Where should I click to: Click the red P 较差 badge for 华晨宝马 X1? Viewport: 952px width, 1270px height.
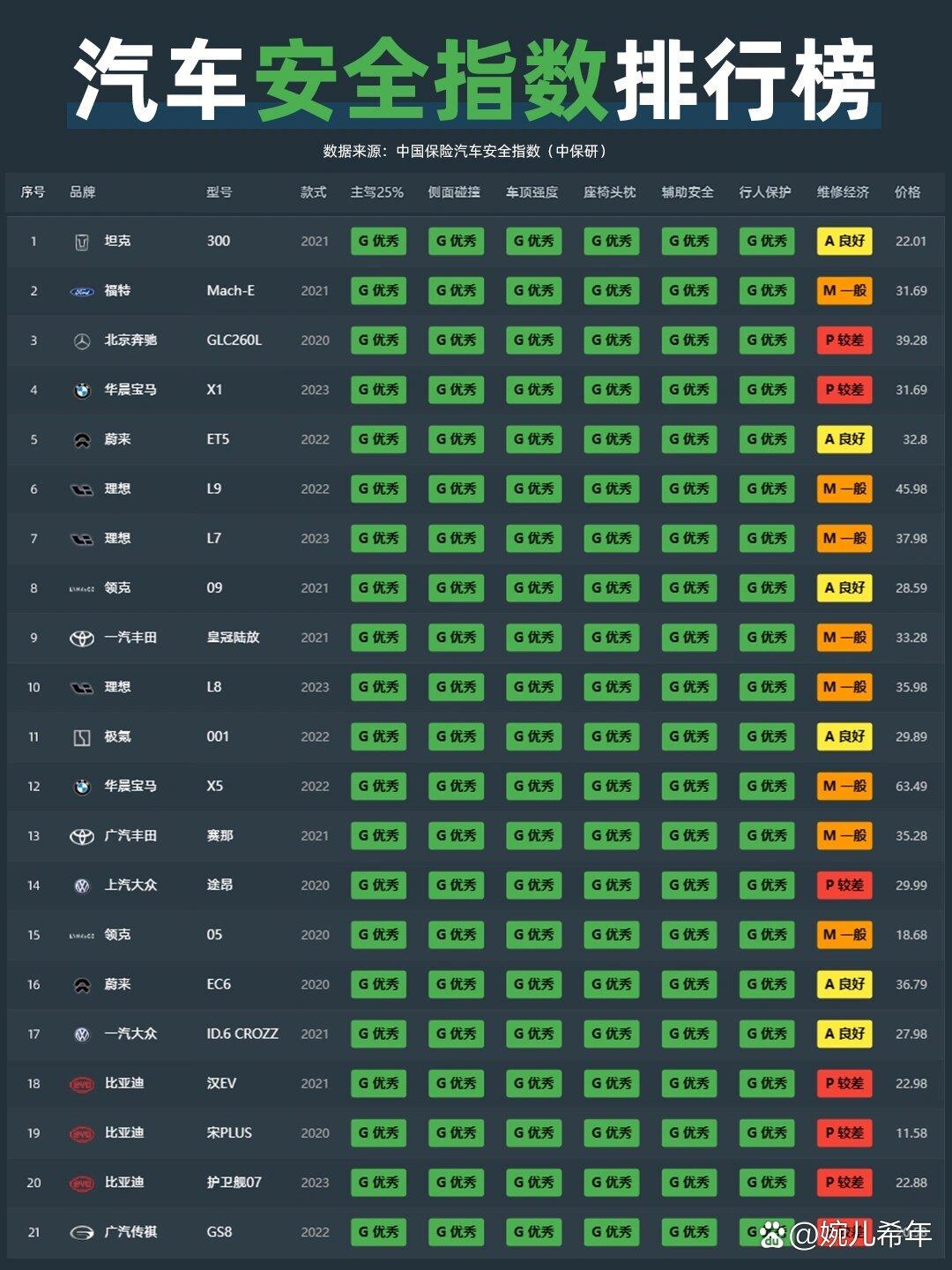(x=844, y=389)
